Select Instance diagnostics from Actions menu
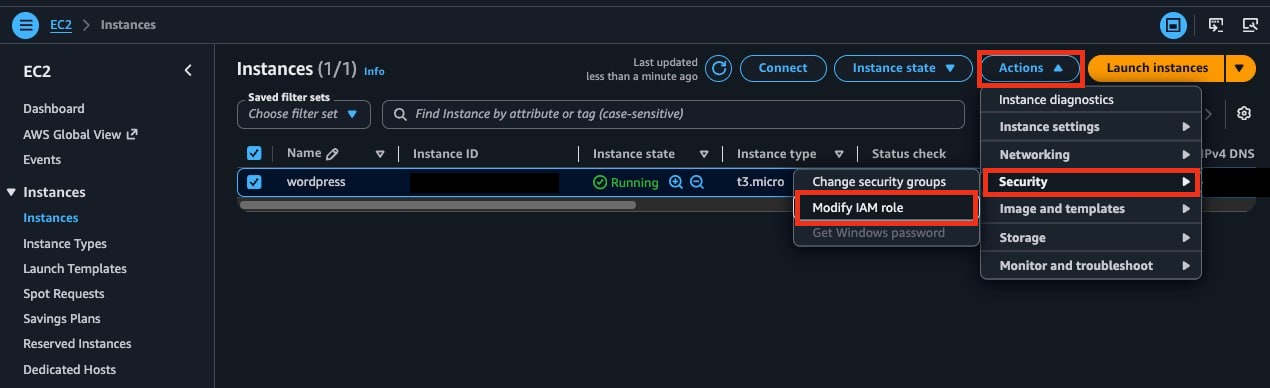 [x=1091, y=99]
